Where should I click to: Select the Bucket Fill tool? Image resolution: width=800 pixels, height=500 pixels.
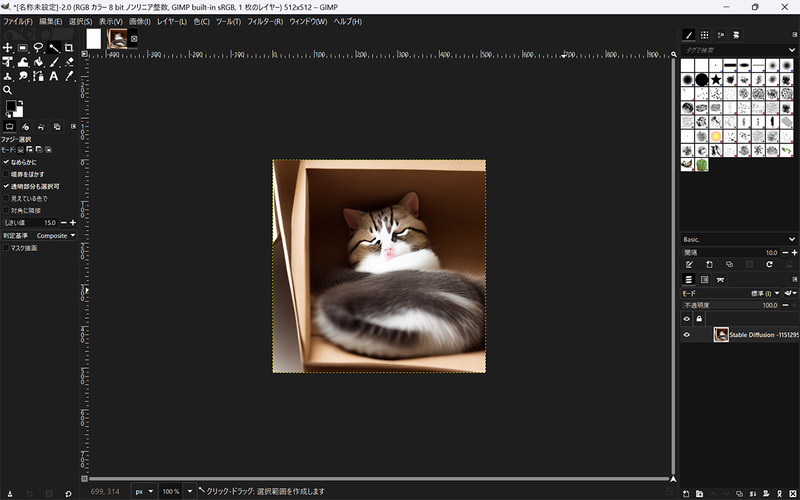coord(38,62)
